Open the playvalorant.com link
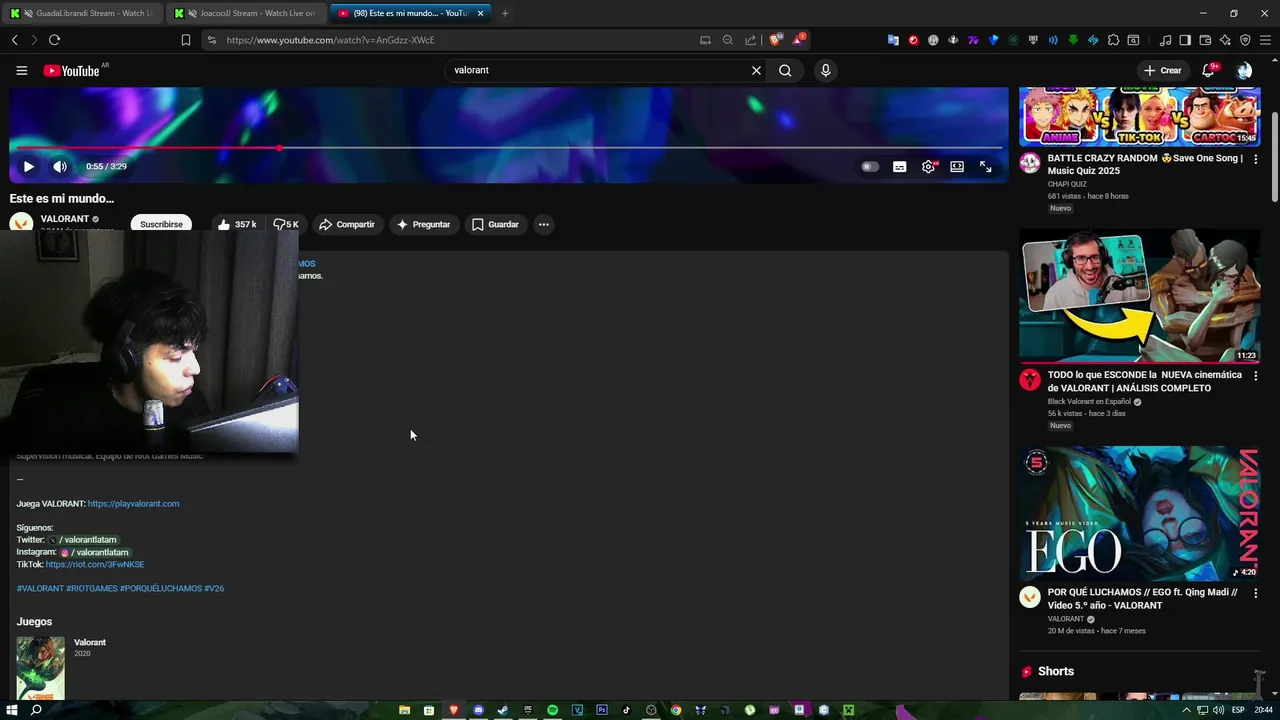Viewport: 1280px width, 720px height. (133, 504)
